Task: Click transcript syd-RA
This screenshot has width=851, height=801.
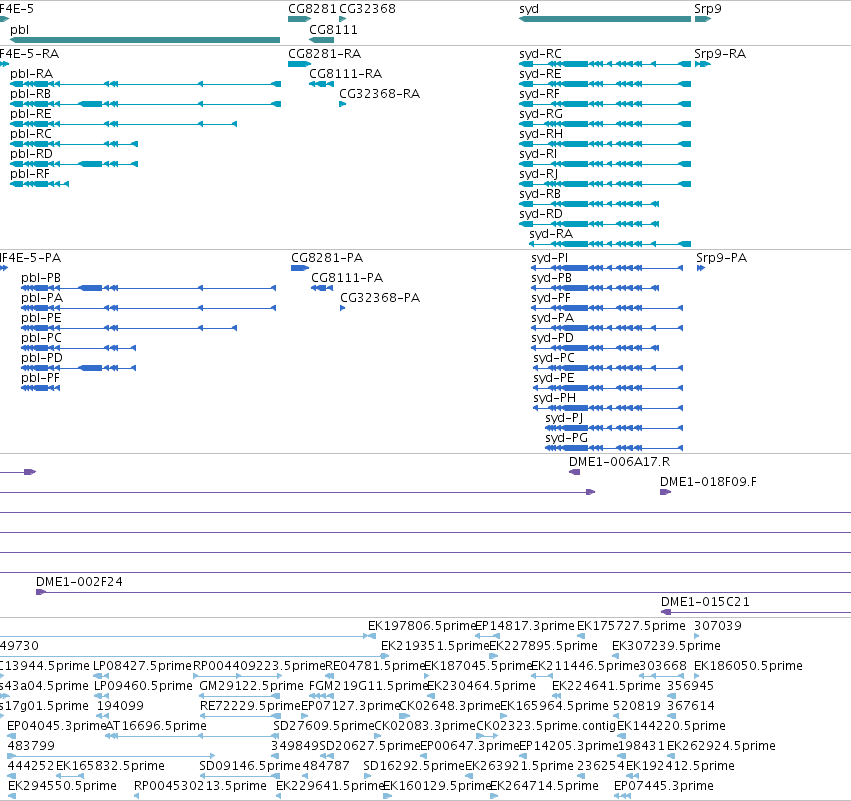Action: 610,244
